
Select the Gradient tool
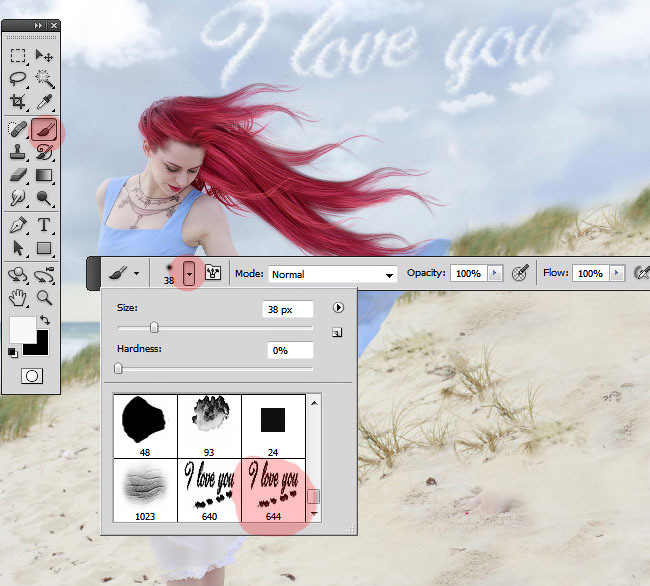pos(44,175)
